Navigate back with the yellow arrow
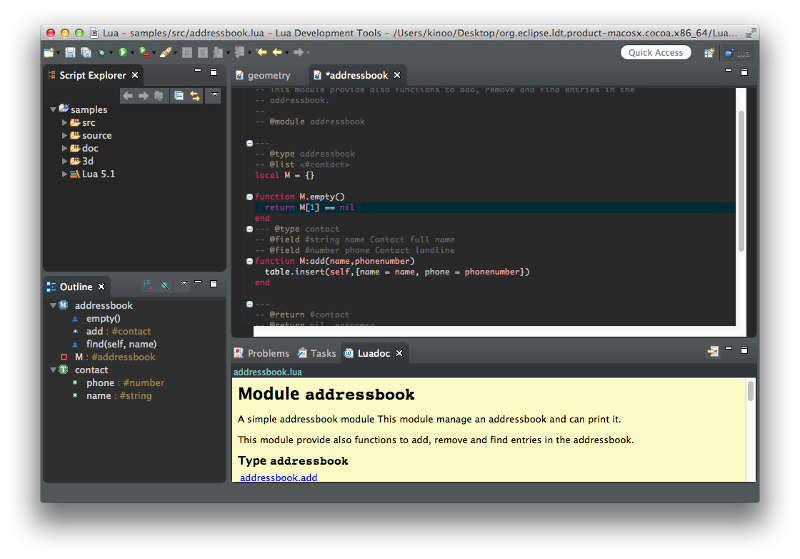This screenshot has height=559, width=800. [277, 53]
